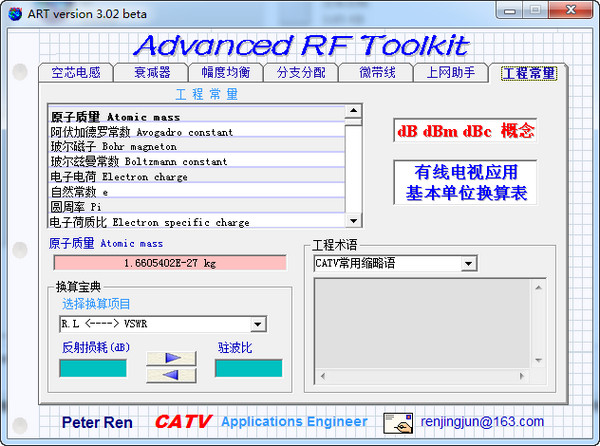Image resolution: width=600 pixels, height=446 pixels.
Task: Click the renjingjun@163.com email link
Action: [x=482, y=422]
